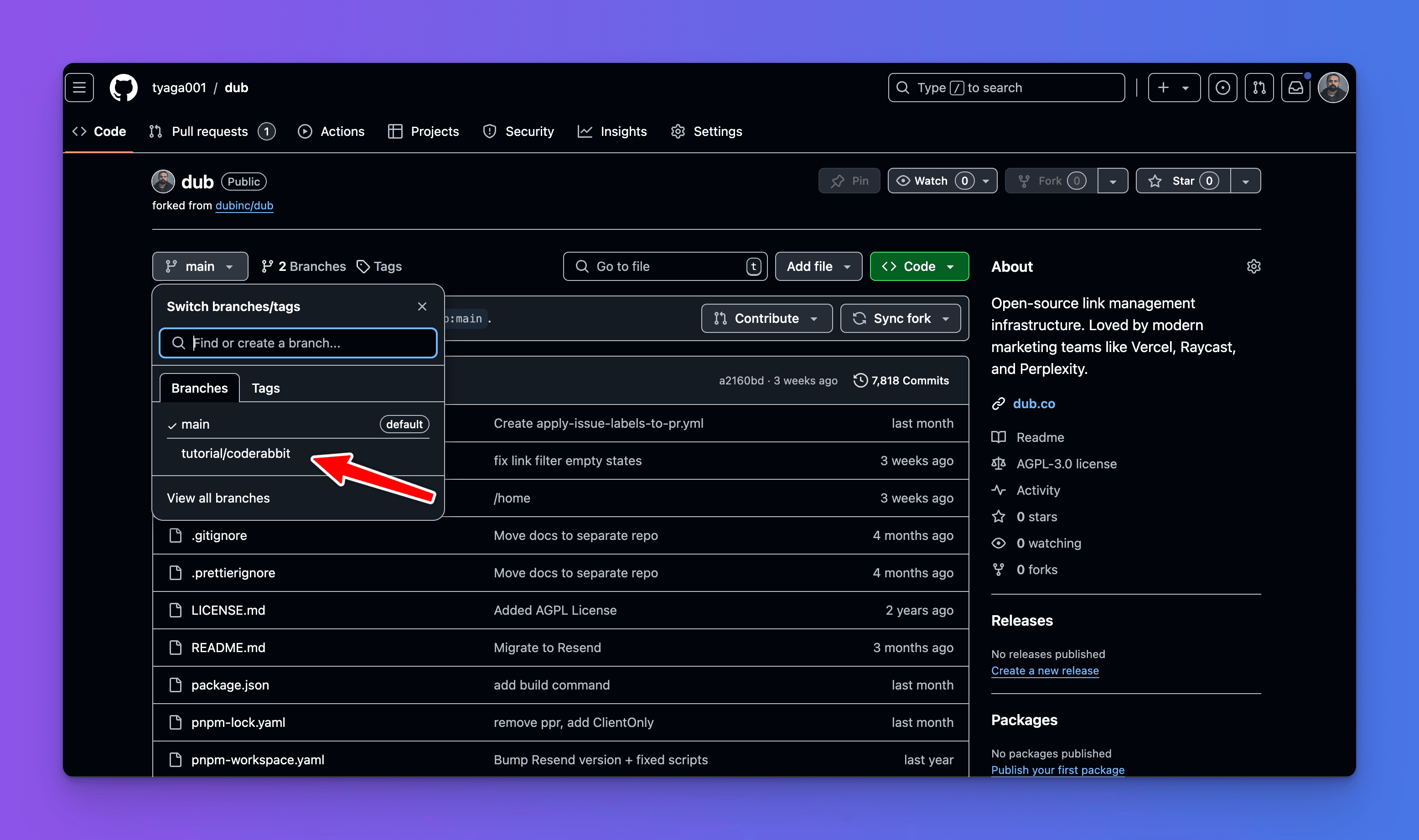Image resolution: width=1419 pixels, height=840 pixels.
Task: Close the Switch branches/tags dialog
Action: (422, 306)
